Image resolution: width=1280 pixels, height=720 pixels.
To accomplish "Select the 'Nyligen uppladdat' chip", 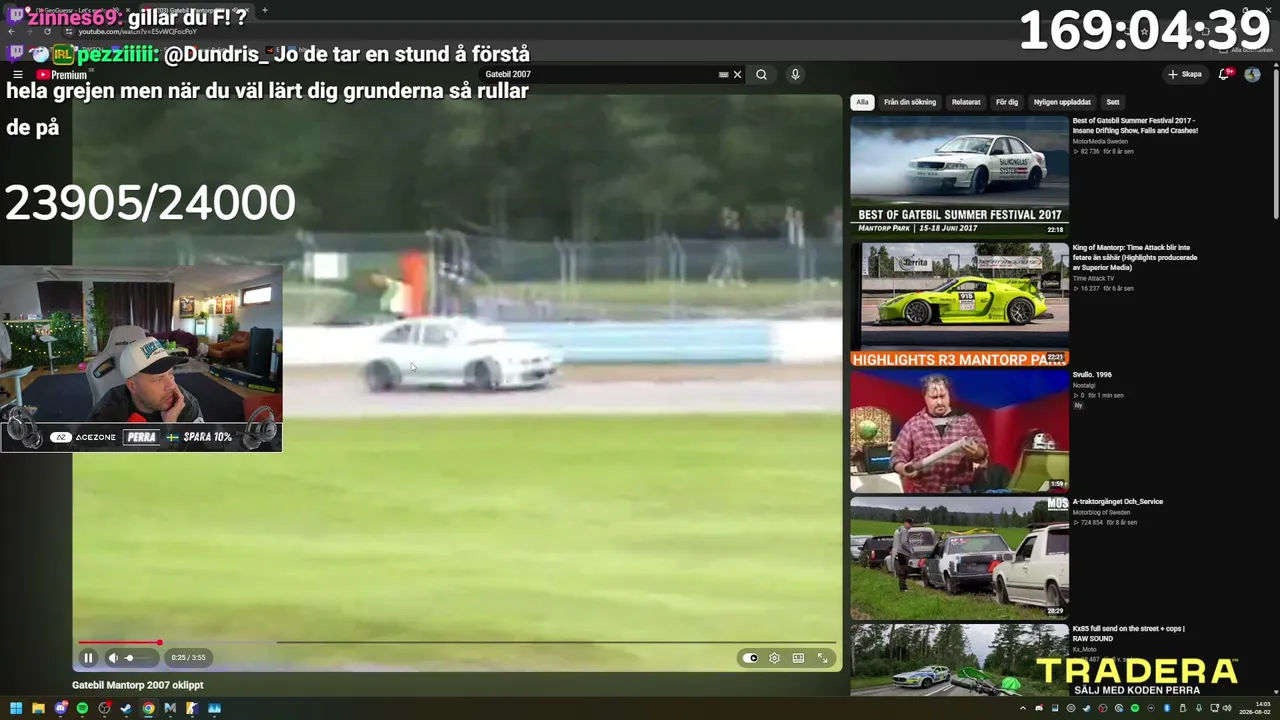I will pos(1062,102).
